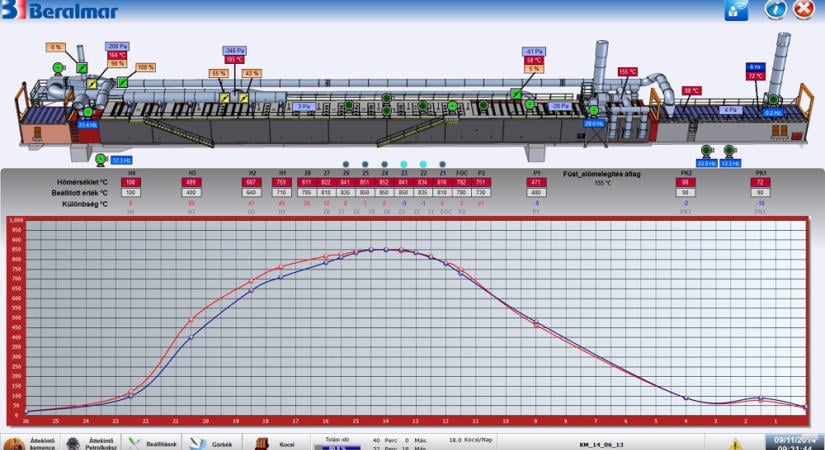825x450 pixels.
Task: Click the PK1 temperature reading 72
Action: coord(761,182)
